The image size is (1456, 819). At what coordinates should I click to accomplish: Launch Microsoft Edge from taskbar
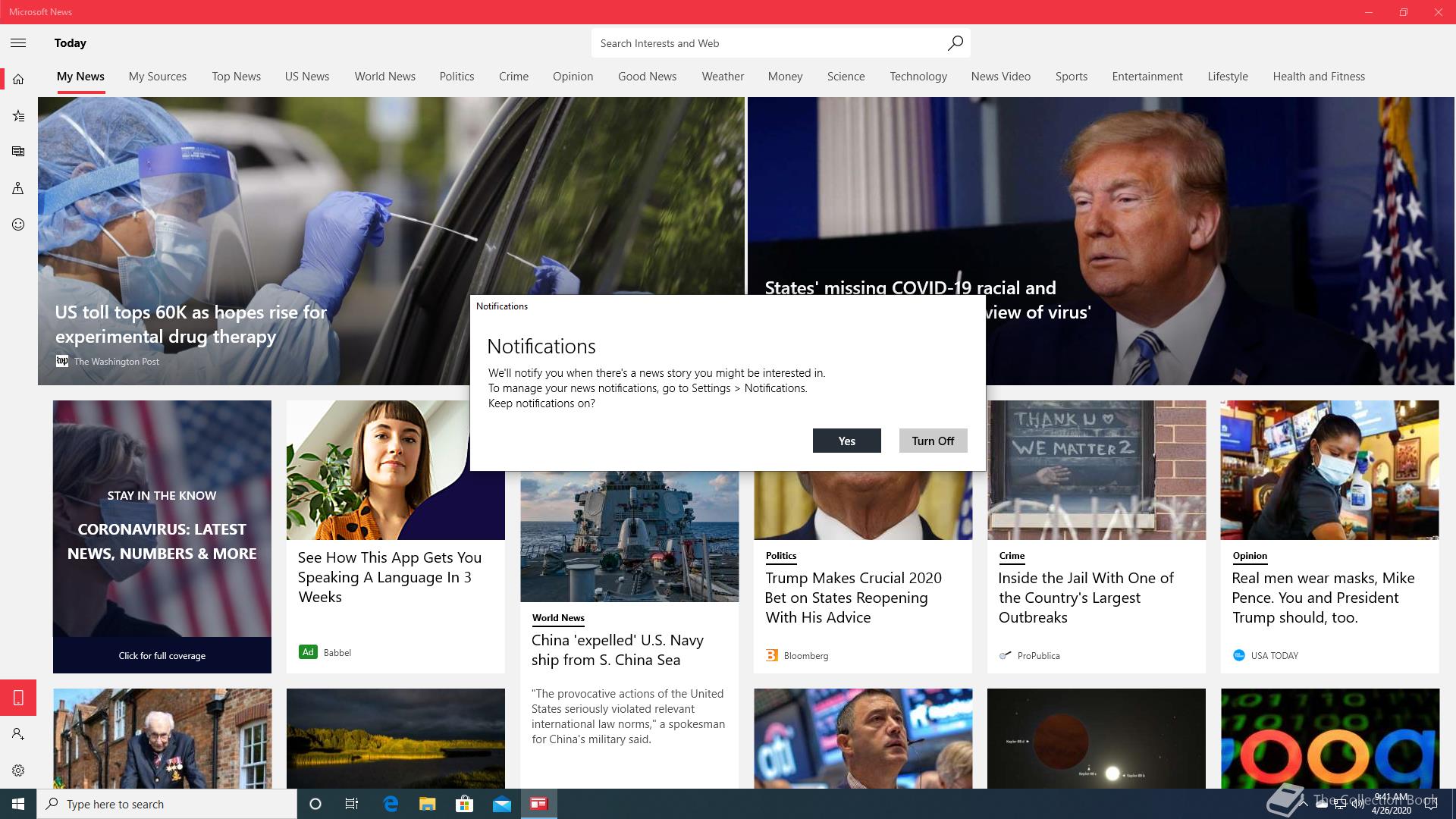pyautogui.click(x=391, y=804)
